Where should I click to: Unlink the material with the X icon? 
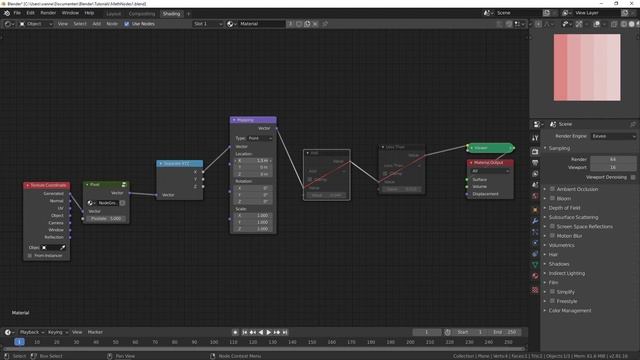pyautogui.click(x=315, y=24)
